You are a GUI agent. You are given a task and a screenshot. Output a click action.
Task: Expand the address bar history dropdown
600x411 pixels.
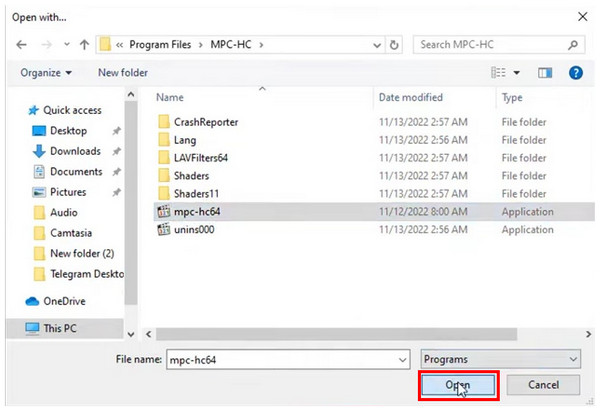377,45
